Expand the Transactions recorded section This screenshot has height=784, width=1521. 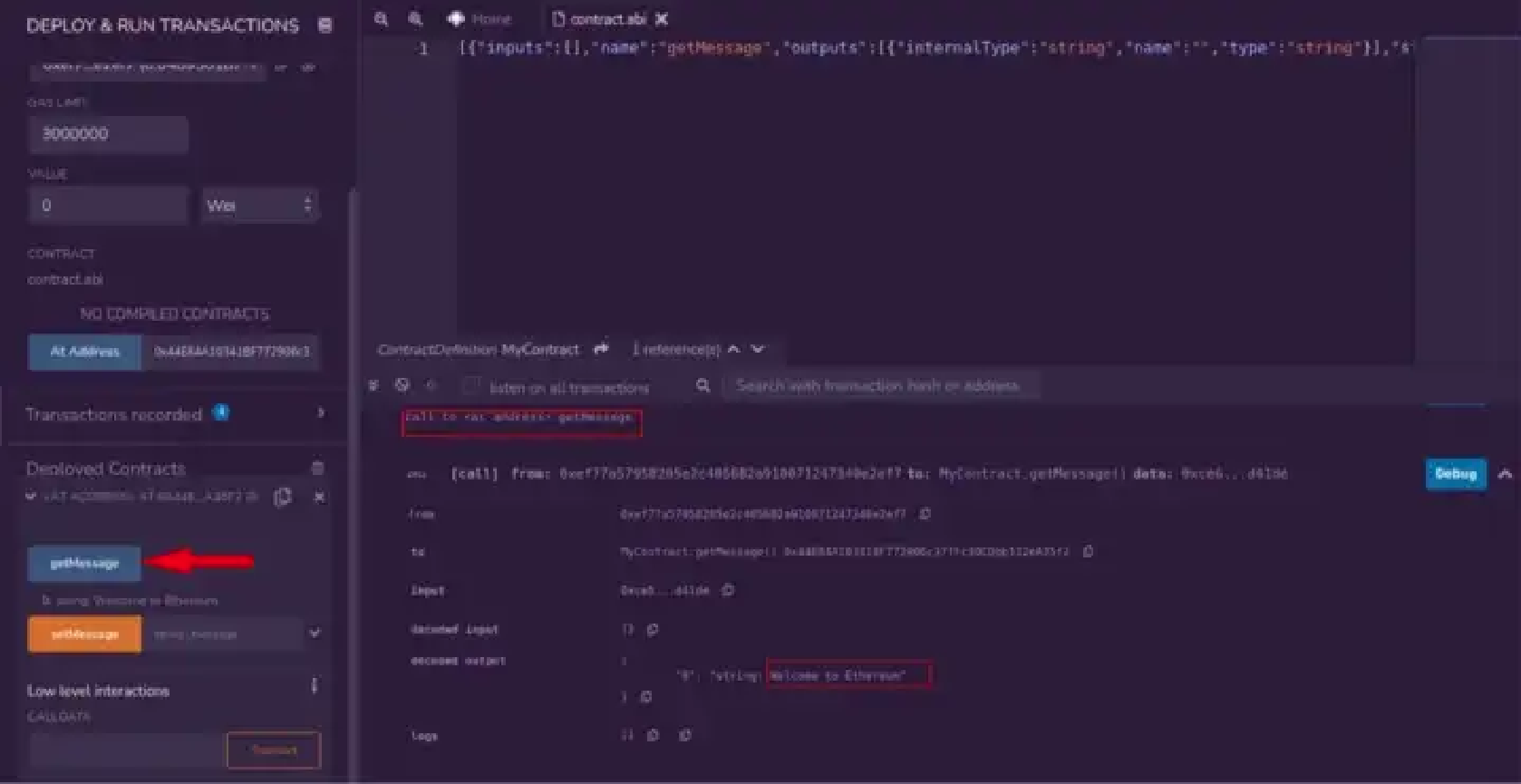pyautogui.click(x=321, y=413)
